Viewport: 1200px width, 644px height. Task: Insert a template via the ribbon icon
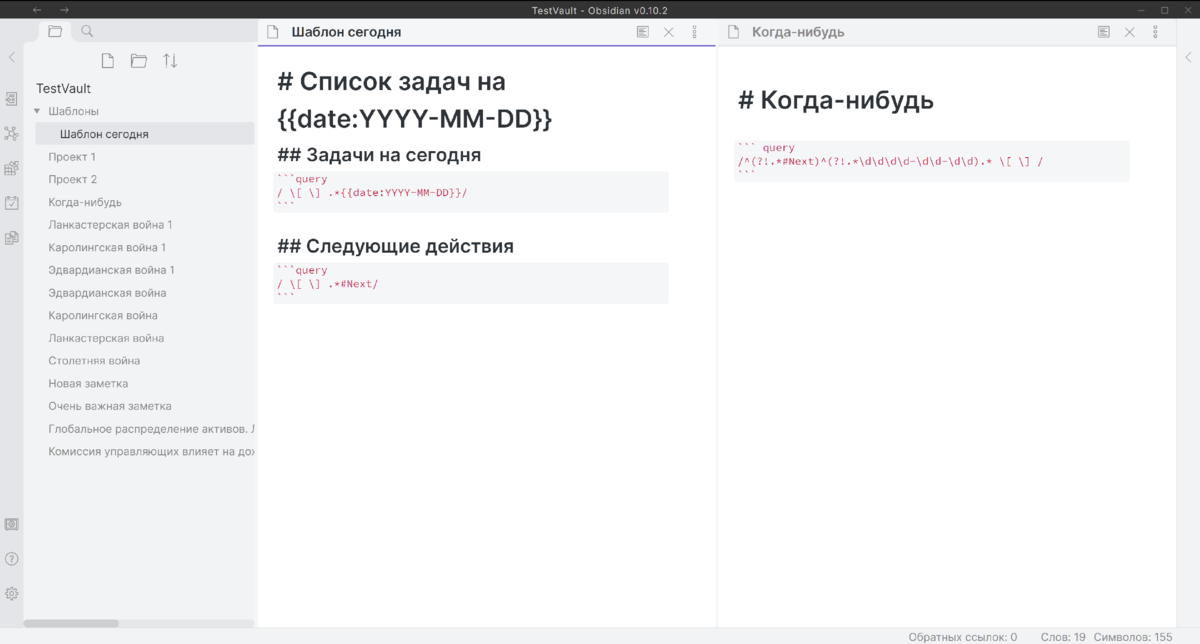click(12, 238)
